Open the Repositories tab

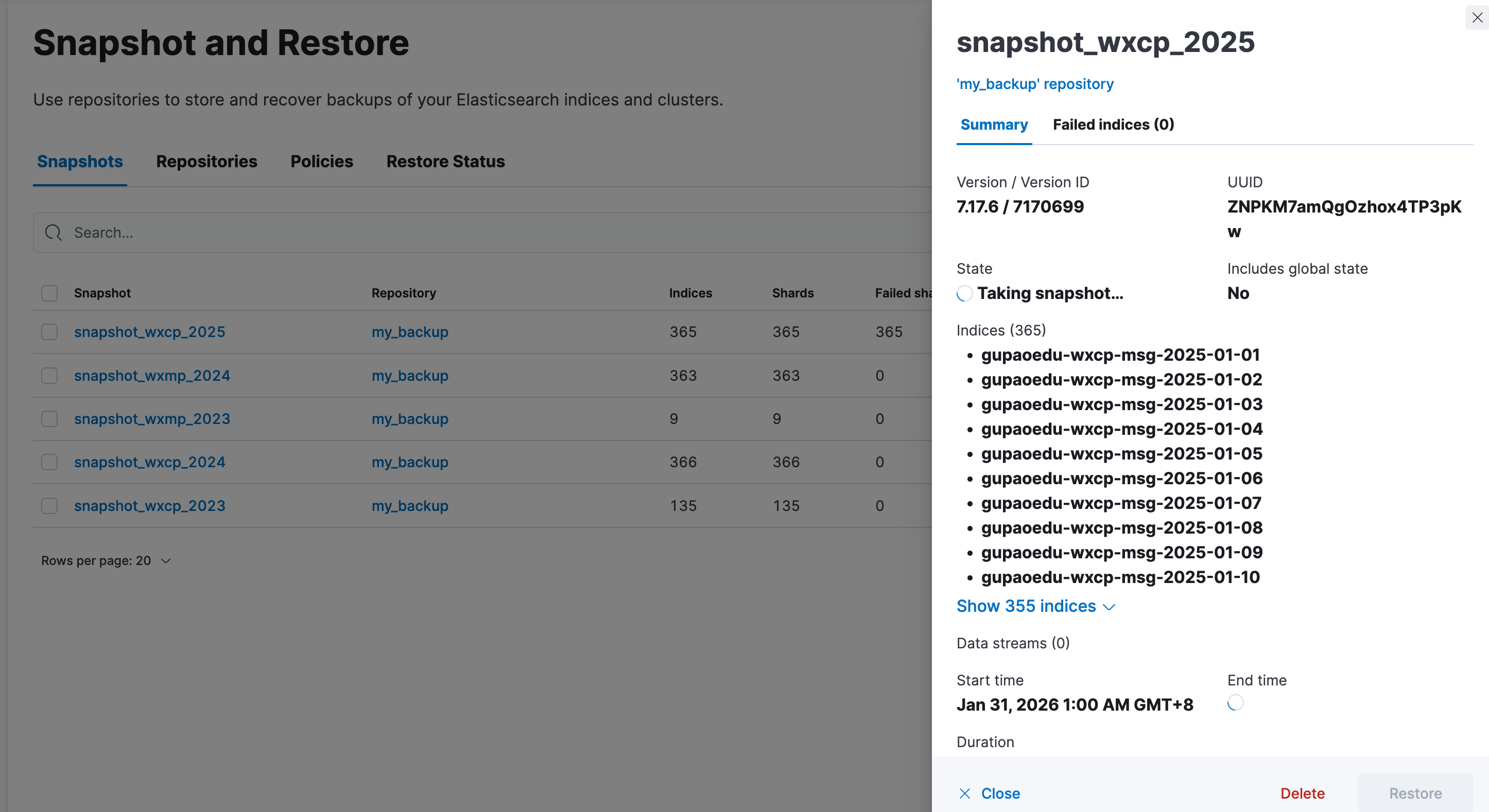point(206,162)
